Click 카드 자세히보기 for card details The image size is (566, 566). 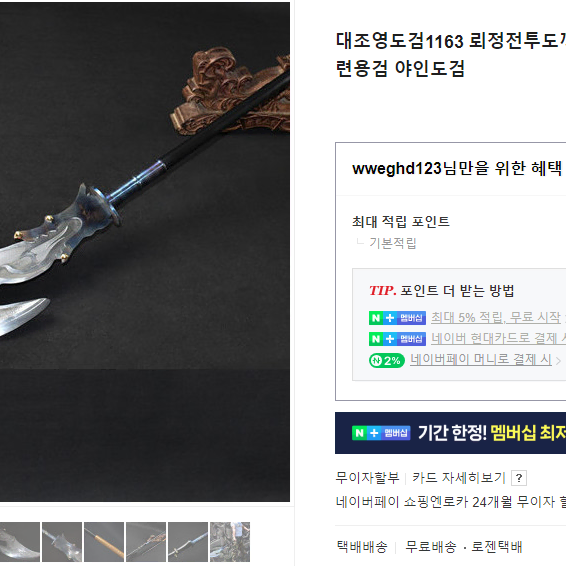point(459,478)
